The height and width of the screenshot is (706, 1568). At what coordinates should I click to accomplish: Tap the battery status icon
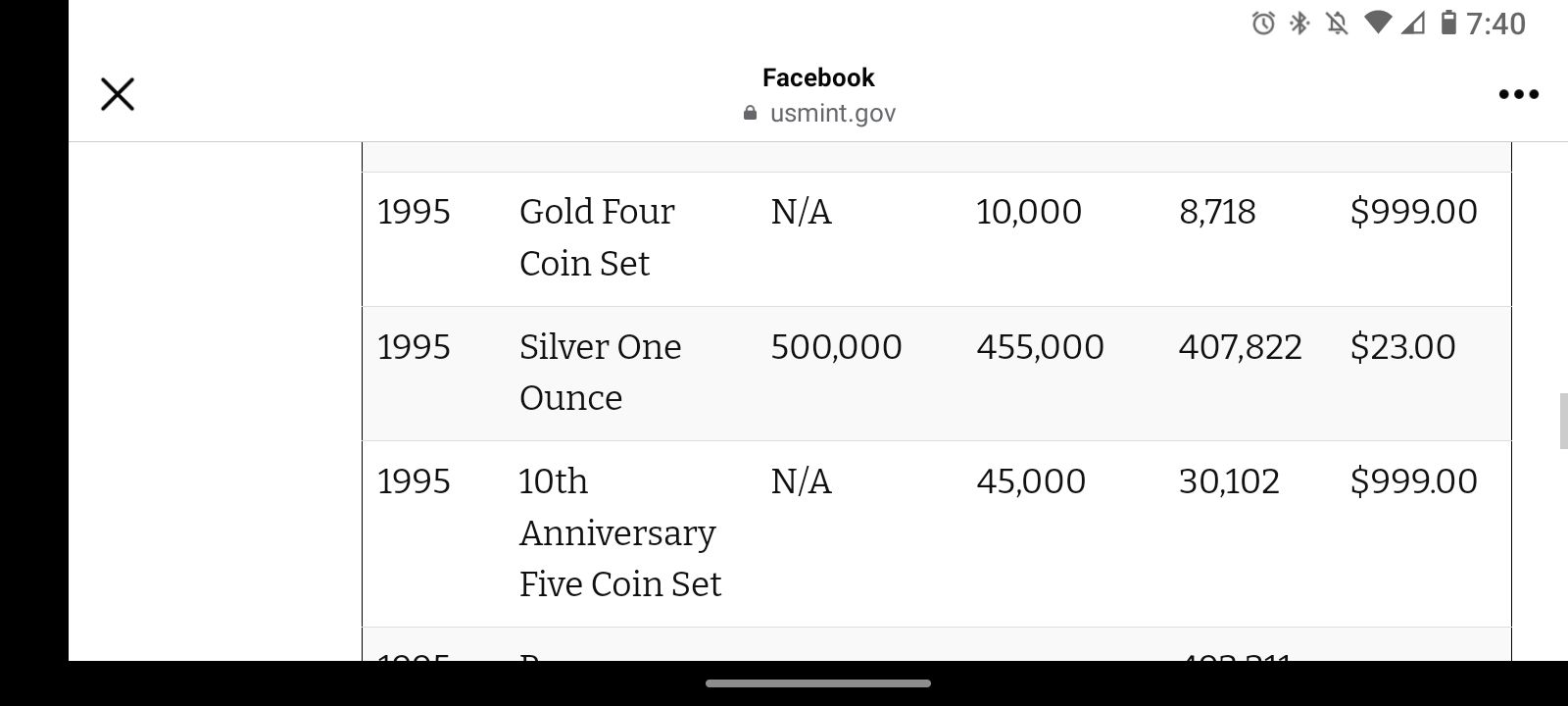tap(1448, 23)
